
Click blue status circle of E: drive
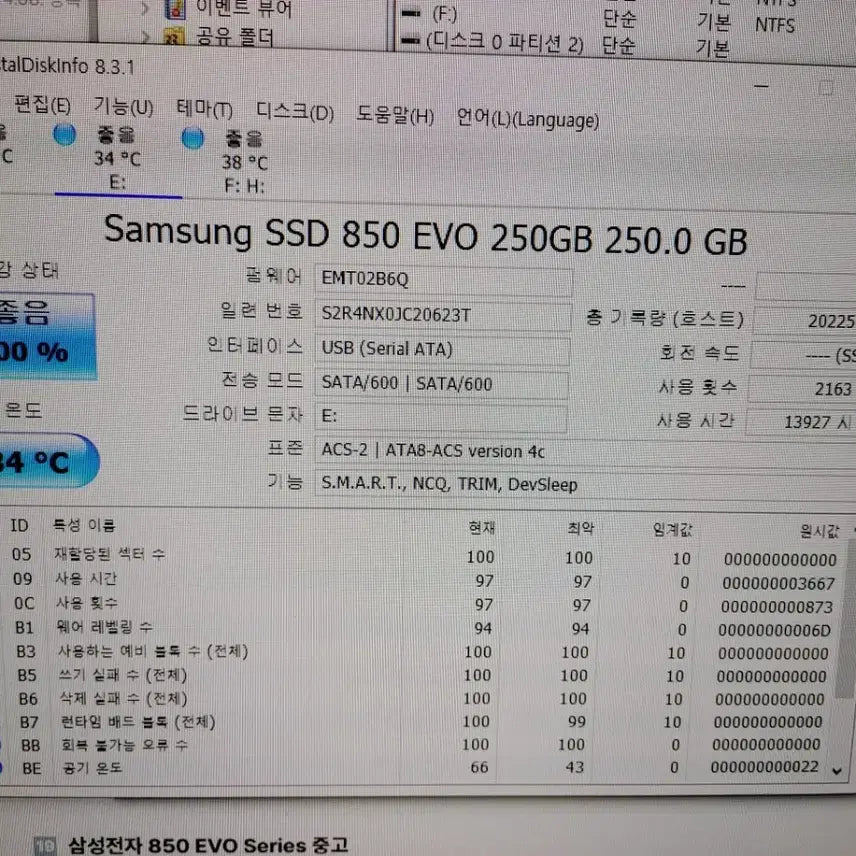pos(64,134)
